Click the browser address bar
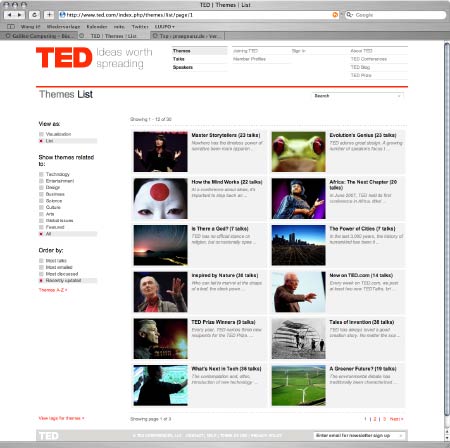 pos(199,15)
